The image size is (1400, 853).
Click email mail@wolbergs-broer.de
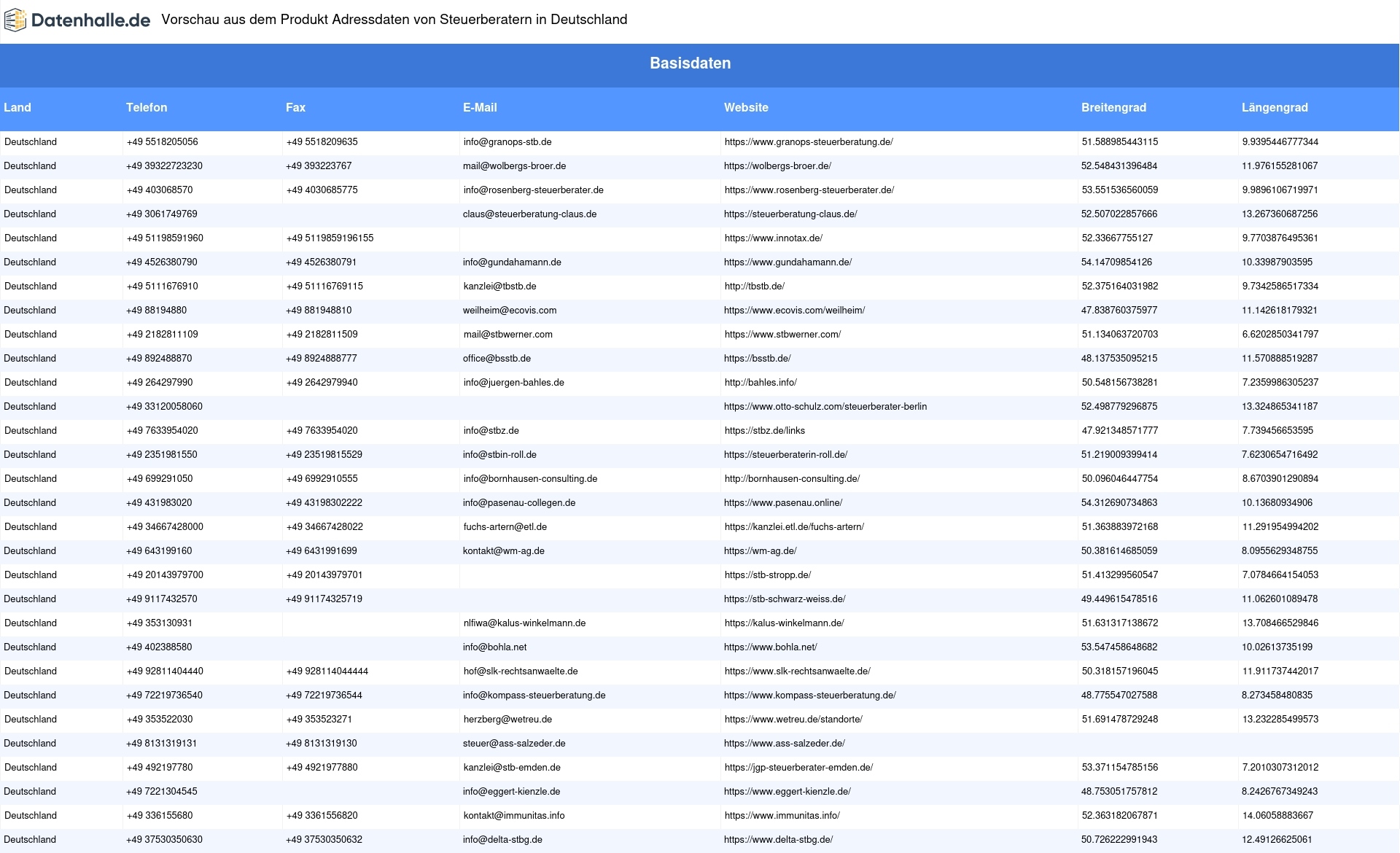pyautogui.click(x=514, y=166)
